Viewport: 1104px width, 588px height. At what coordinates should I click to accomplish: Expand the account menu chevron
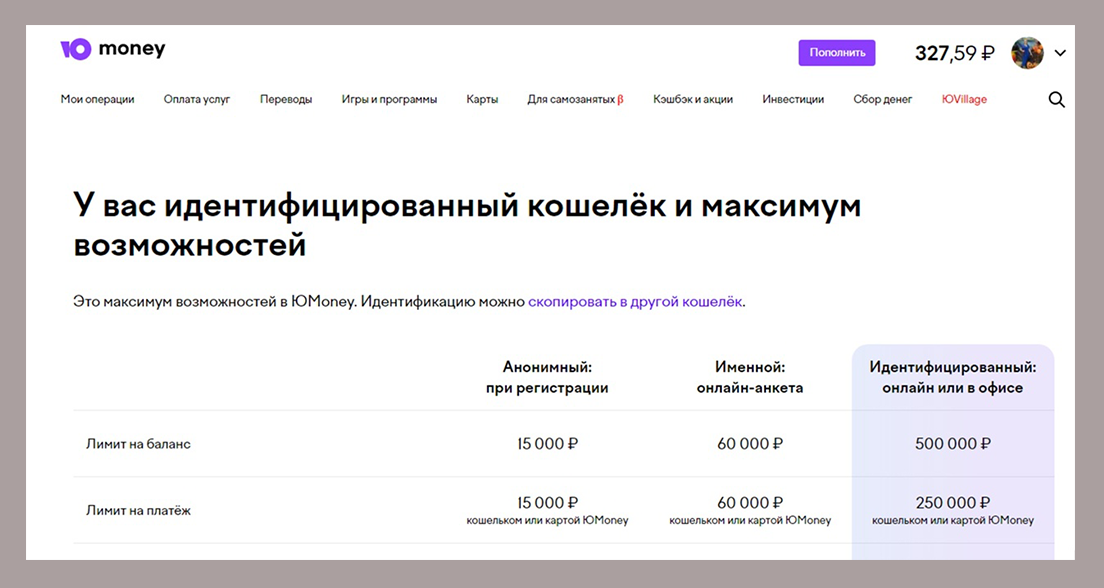(x=1060, y=53)
